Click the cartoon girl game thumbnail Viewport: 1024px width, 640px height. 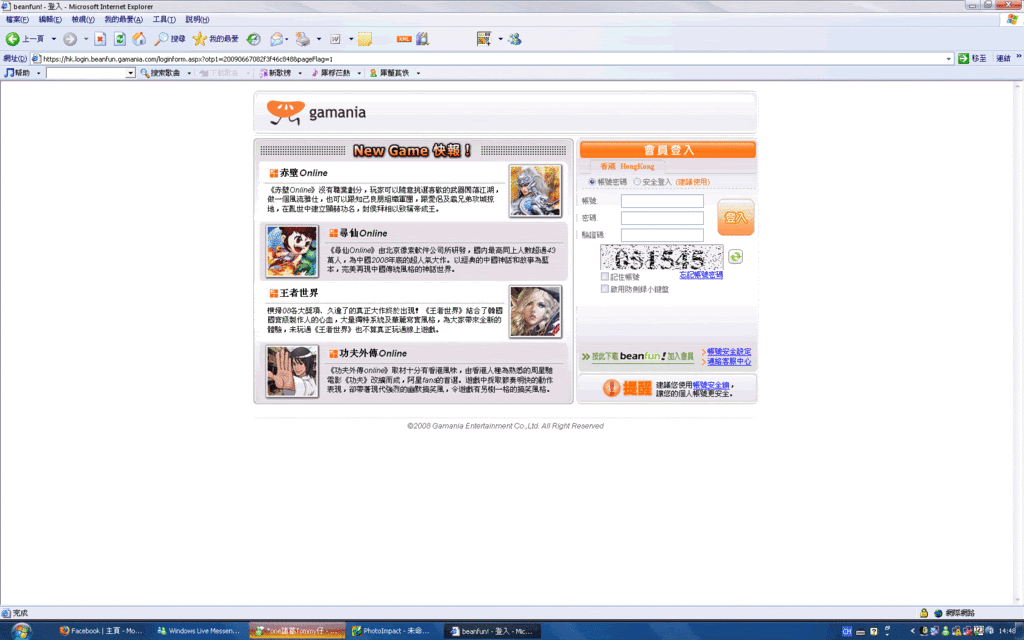click(292, 251)
